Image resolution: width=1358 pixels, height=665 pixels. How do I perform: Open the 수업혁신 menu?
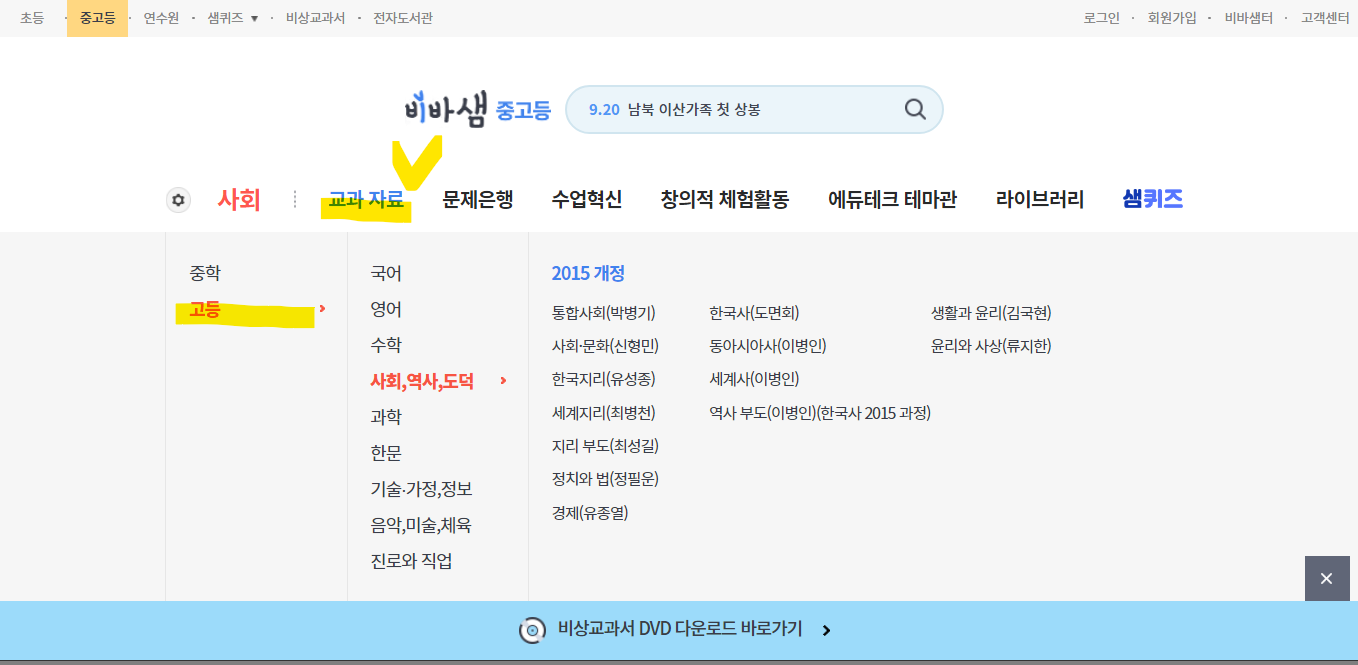pyautogui.click(x=587, y=200)
